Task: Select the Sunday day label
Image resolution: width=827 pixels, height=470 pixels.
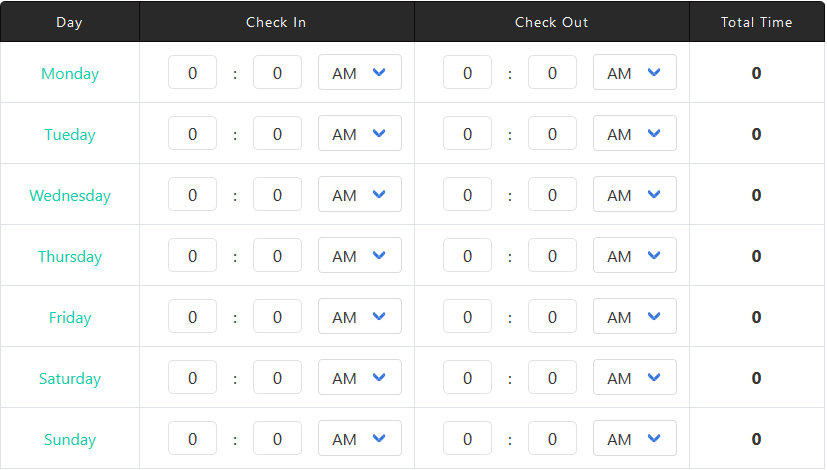Action: point(70,439)
